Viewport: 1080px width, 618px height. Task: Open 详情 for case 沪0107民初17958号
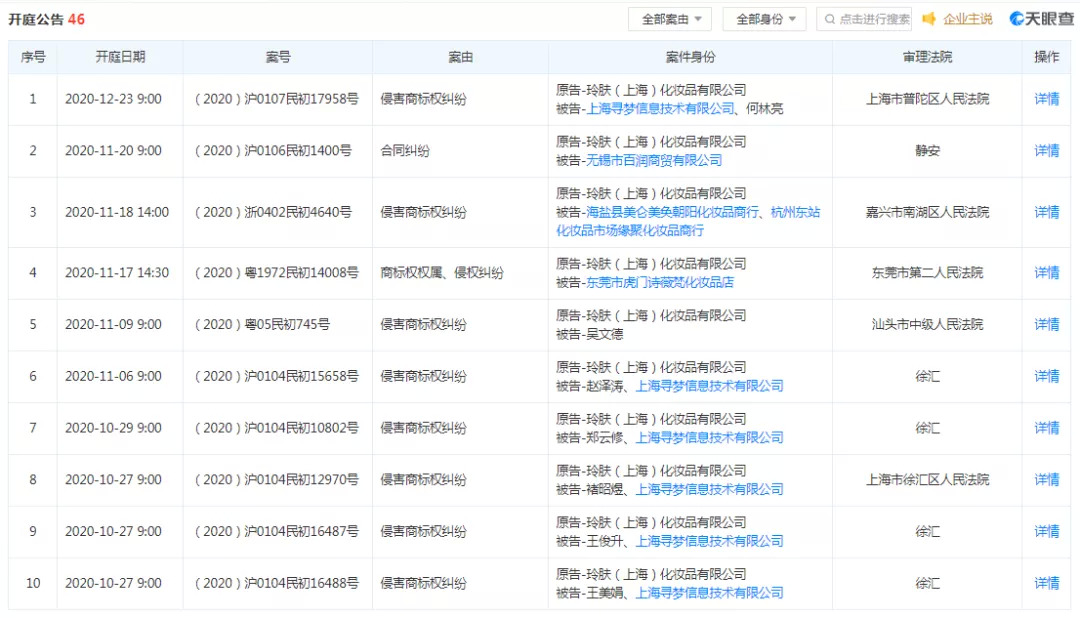tap(1046, 99)
